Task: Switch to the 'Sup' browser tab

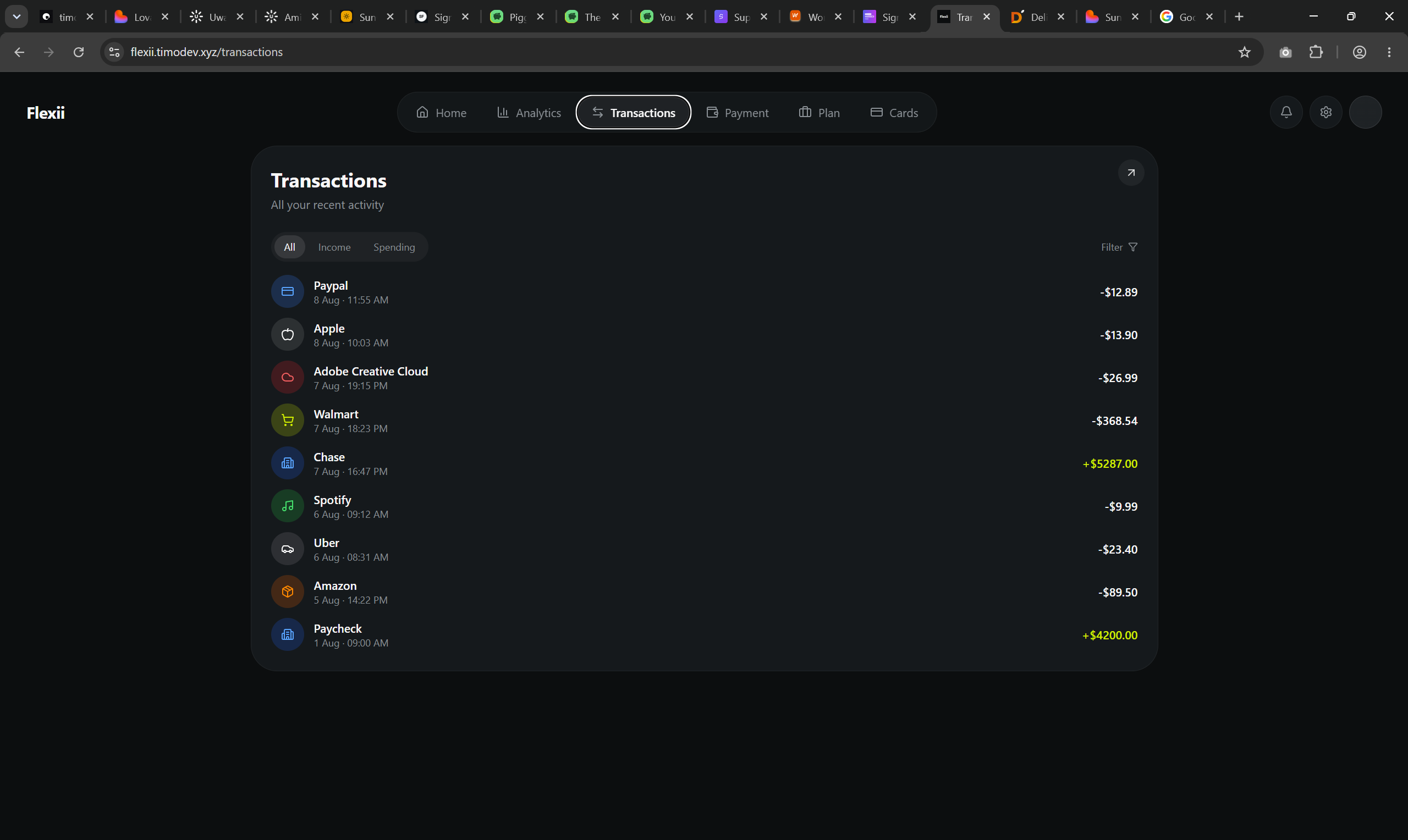Action: click(x=740, y=17)
